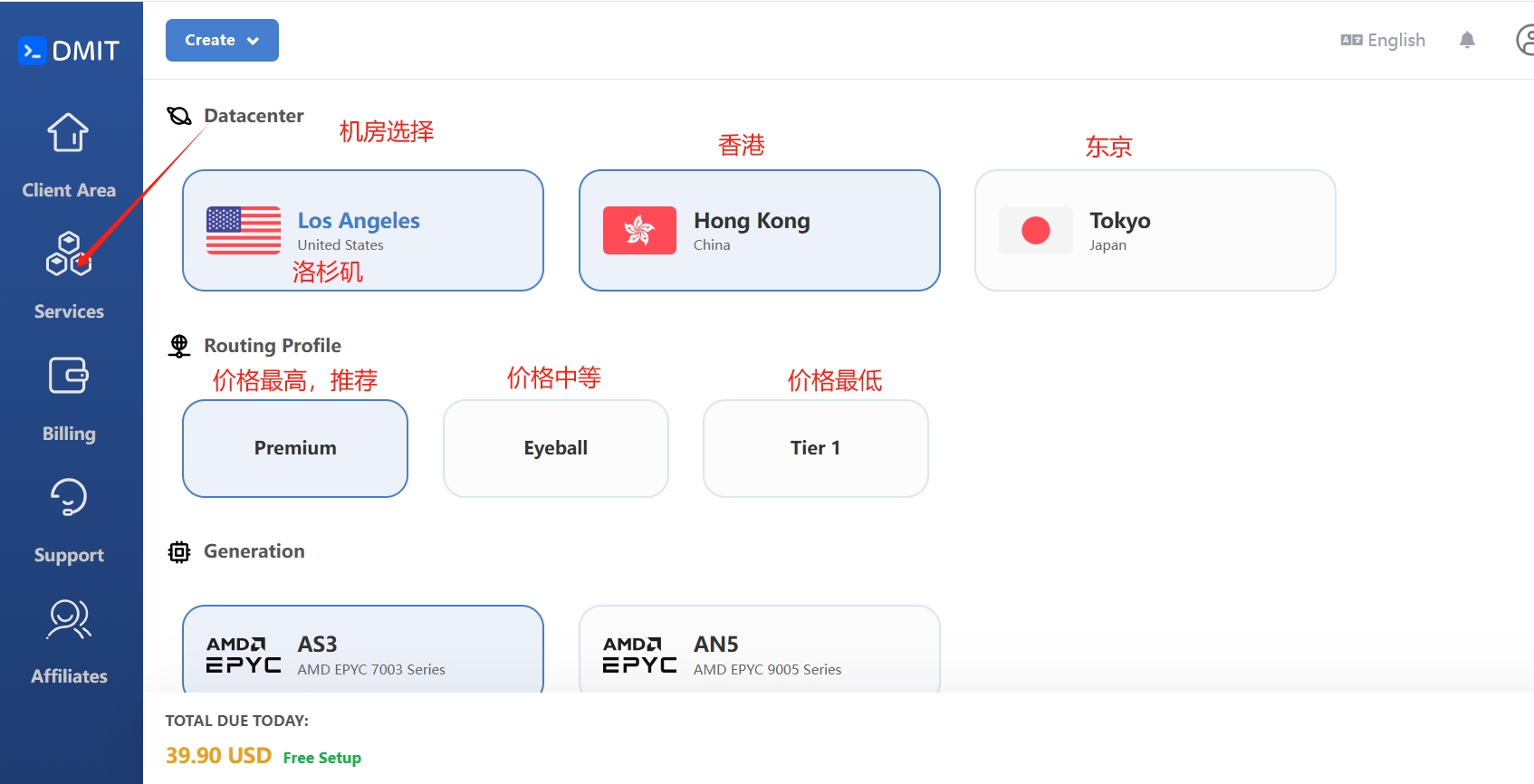This screenshot has width=1534, height=784.
Task: Open Client Area home icon
Action: (x=68, y=132)
